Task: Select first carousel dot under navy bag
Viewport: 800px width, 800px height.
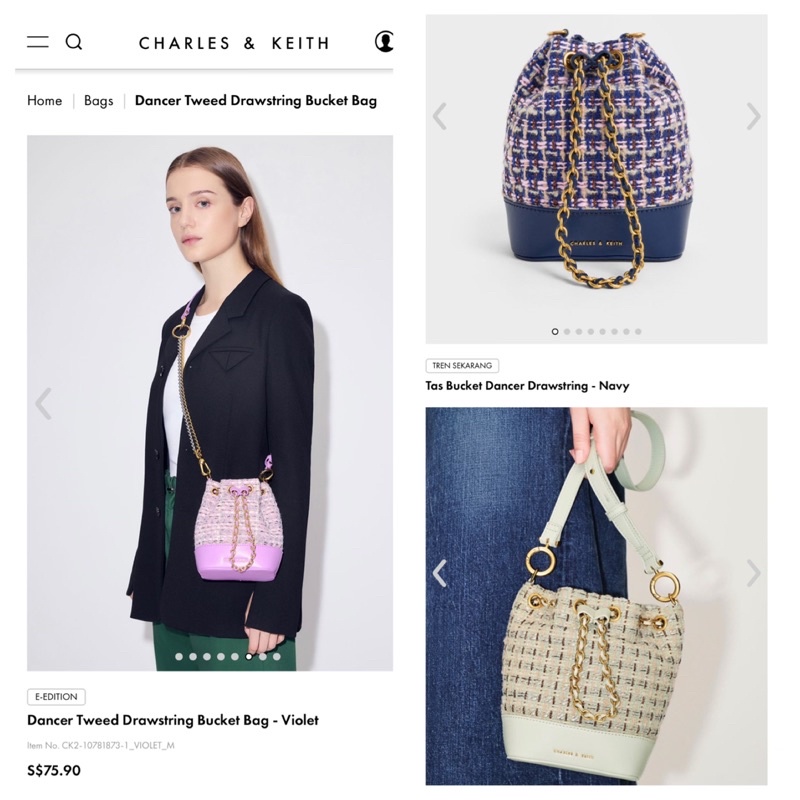Action: (555, 332)
